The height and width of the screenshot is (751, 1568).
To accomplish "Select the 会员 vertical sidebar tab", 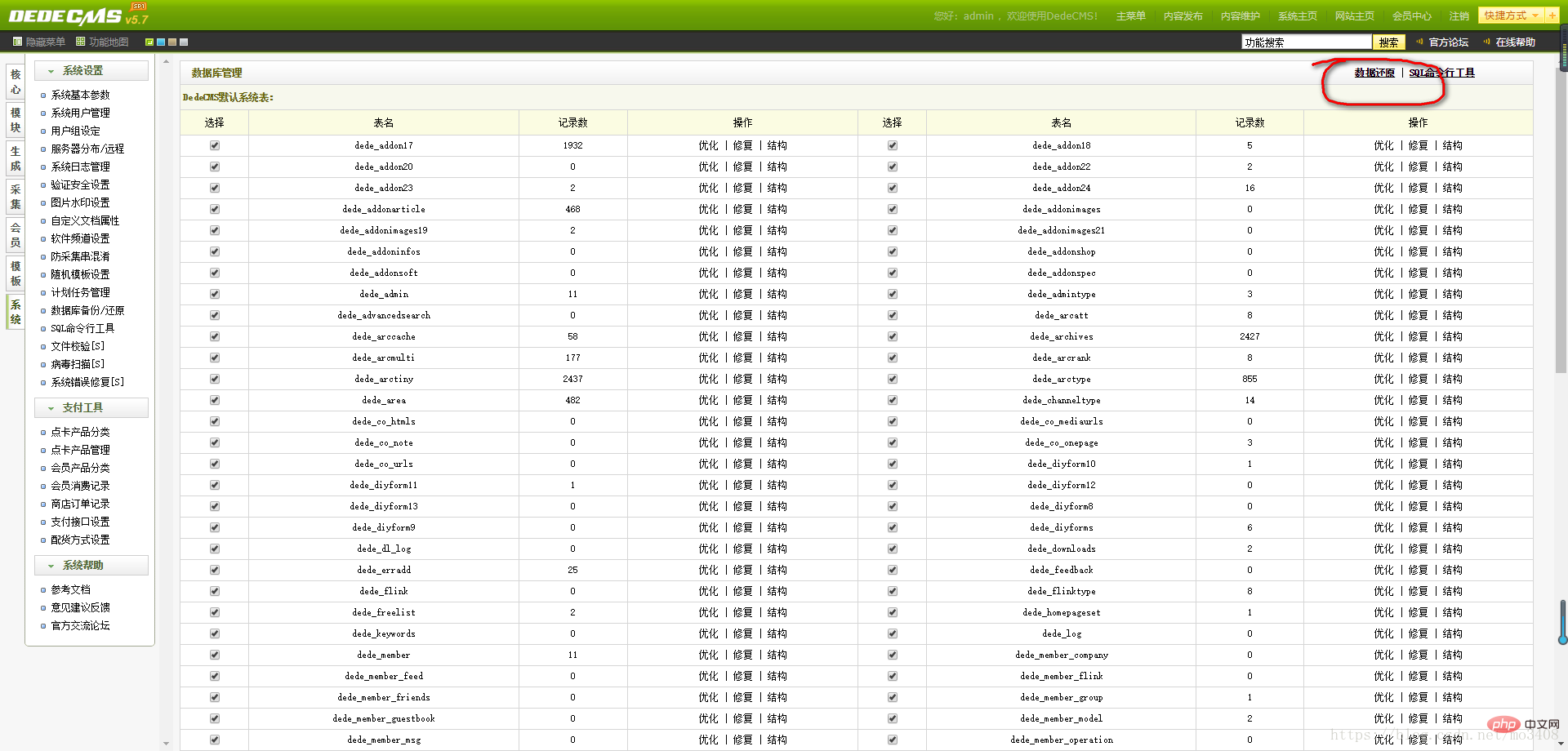I will [x=16, y=235].
